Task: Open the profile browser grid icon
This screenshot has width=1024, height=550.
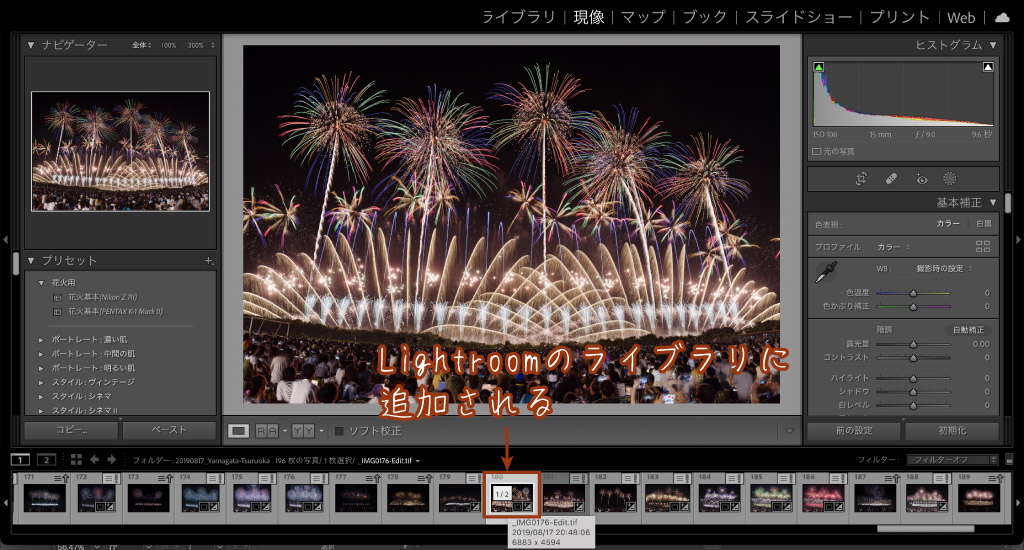Action: tap(983, 246)
